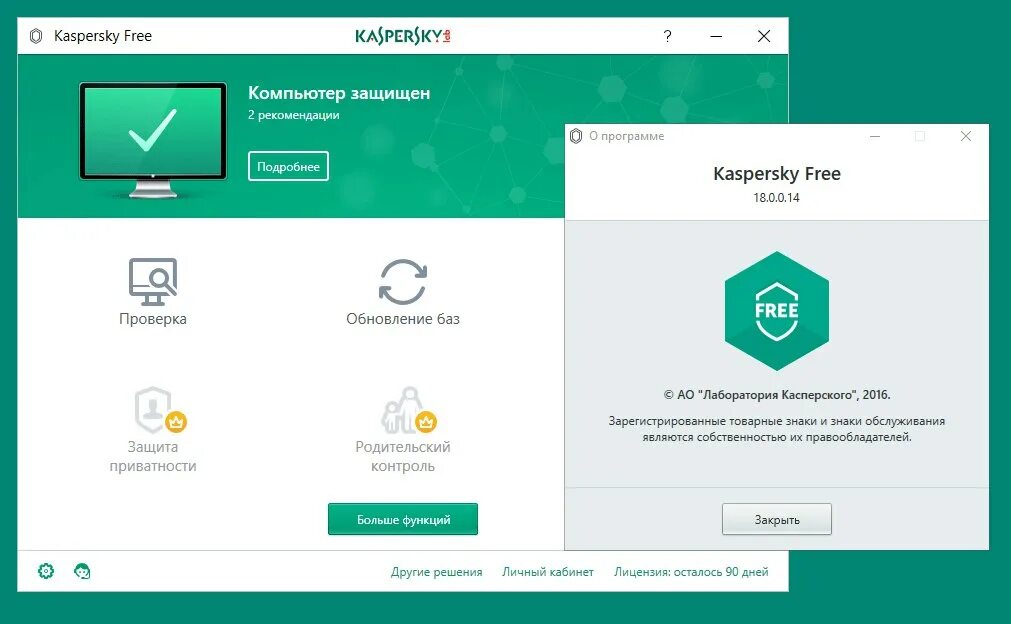The image size is (1011, 624).
Task: Open the Защита приватности shield icon
Action: pyautogui.click(x=159, y=410)
